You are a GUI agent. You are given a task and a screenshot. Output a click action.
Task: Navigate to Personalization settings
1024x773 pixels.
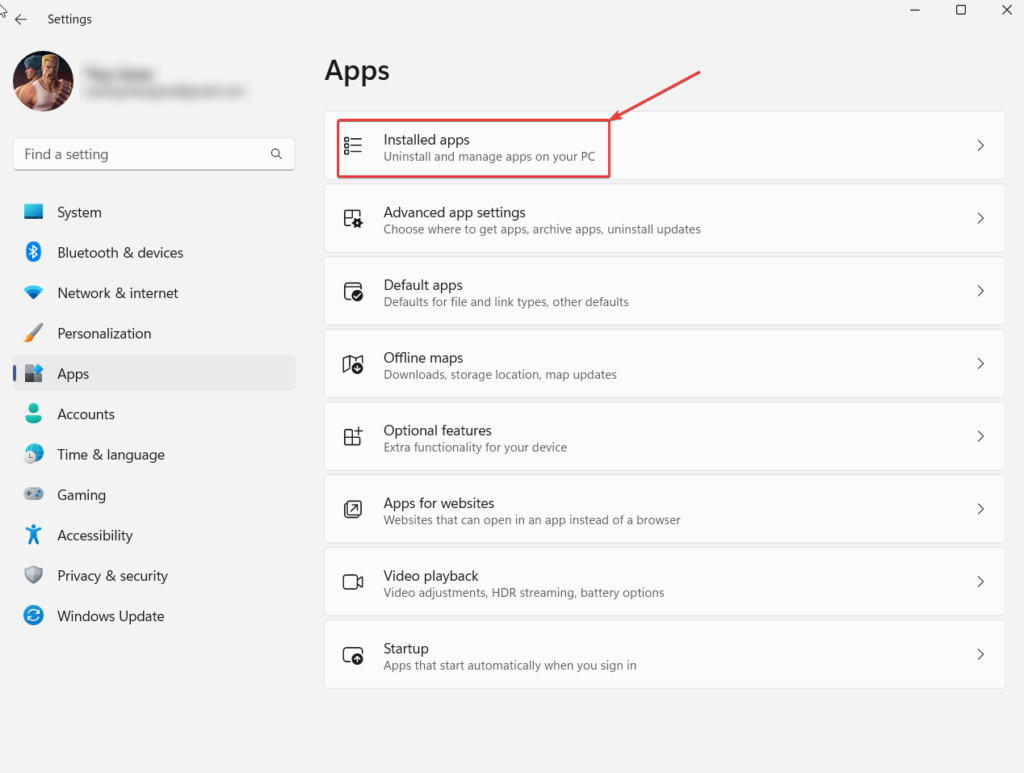pos(104,333)
